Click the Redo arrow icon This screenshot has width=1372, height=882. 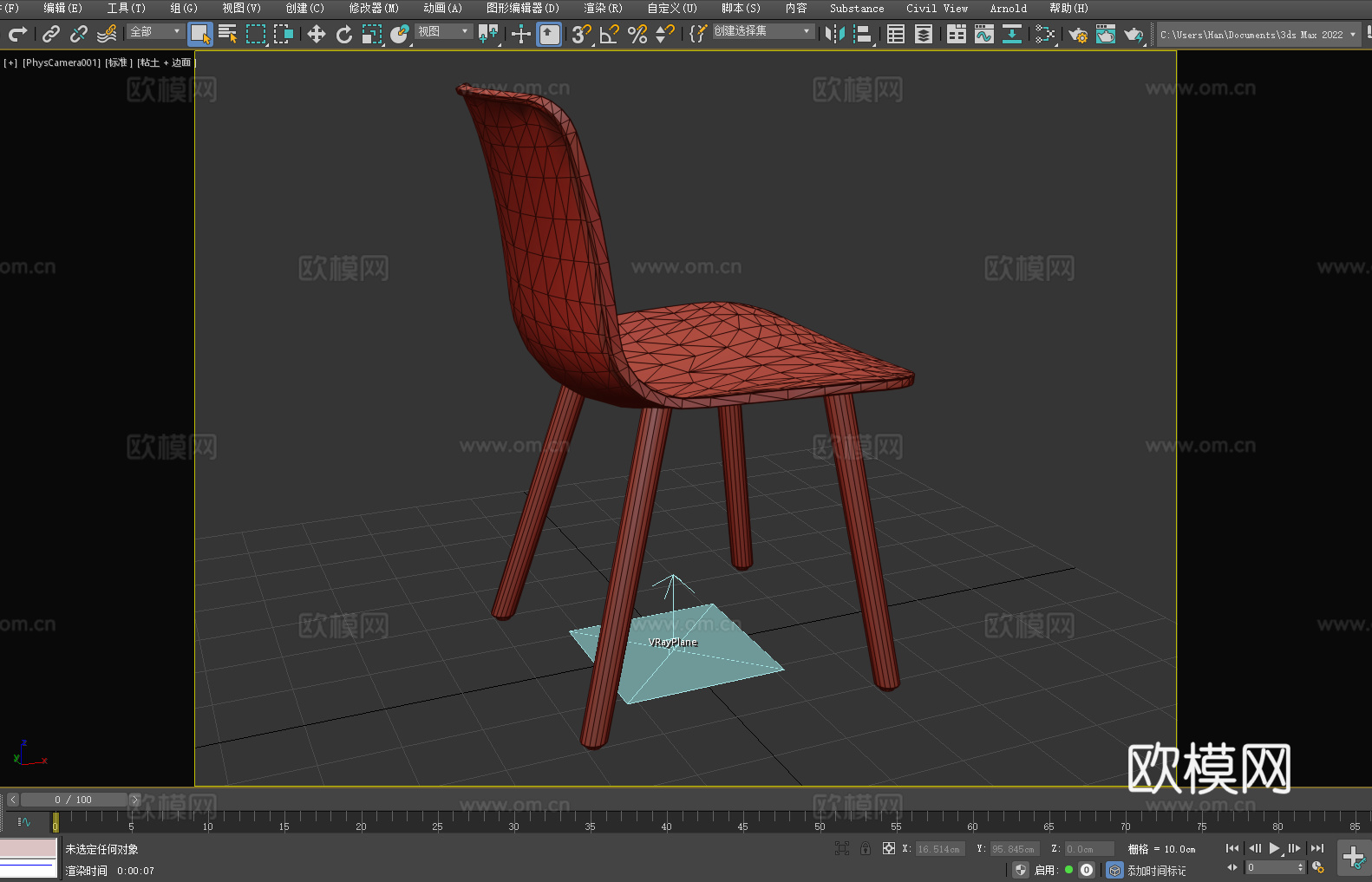17,34
